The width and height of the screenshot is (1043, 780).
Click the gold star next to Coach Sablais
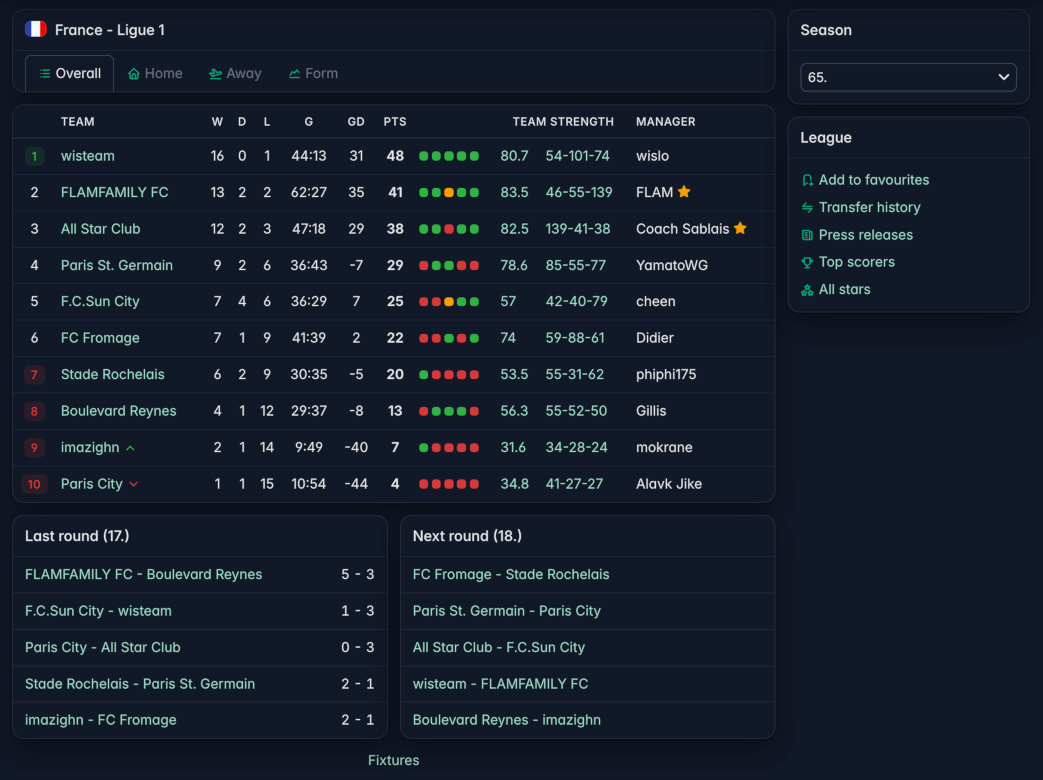click(740, 228)
